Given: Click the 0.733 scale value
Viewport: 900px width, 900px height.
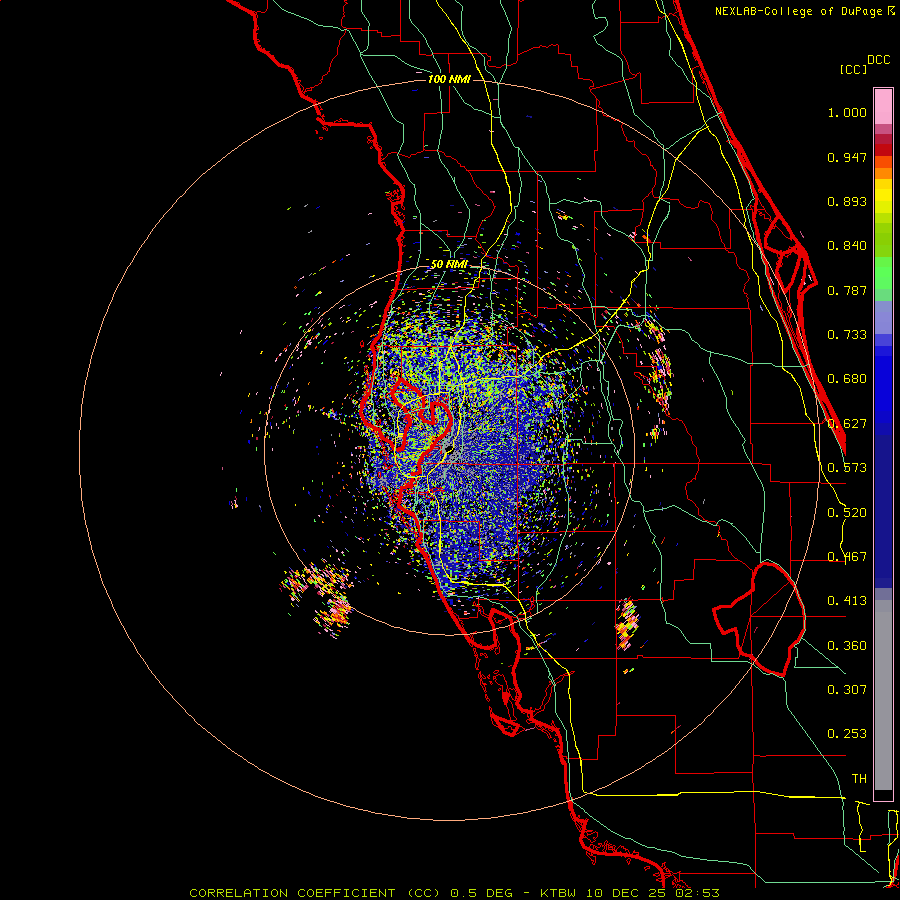Looking at the screenshot, I should coord(847,335).
